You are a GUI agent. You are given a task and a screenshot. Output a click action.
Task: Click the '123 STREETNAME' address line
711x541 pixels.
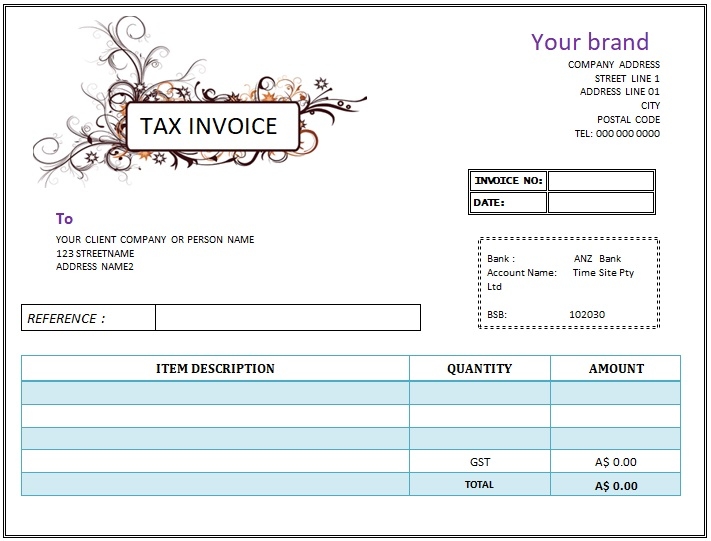point(97,254)
